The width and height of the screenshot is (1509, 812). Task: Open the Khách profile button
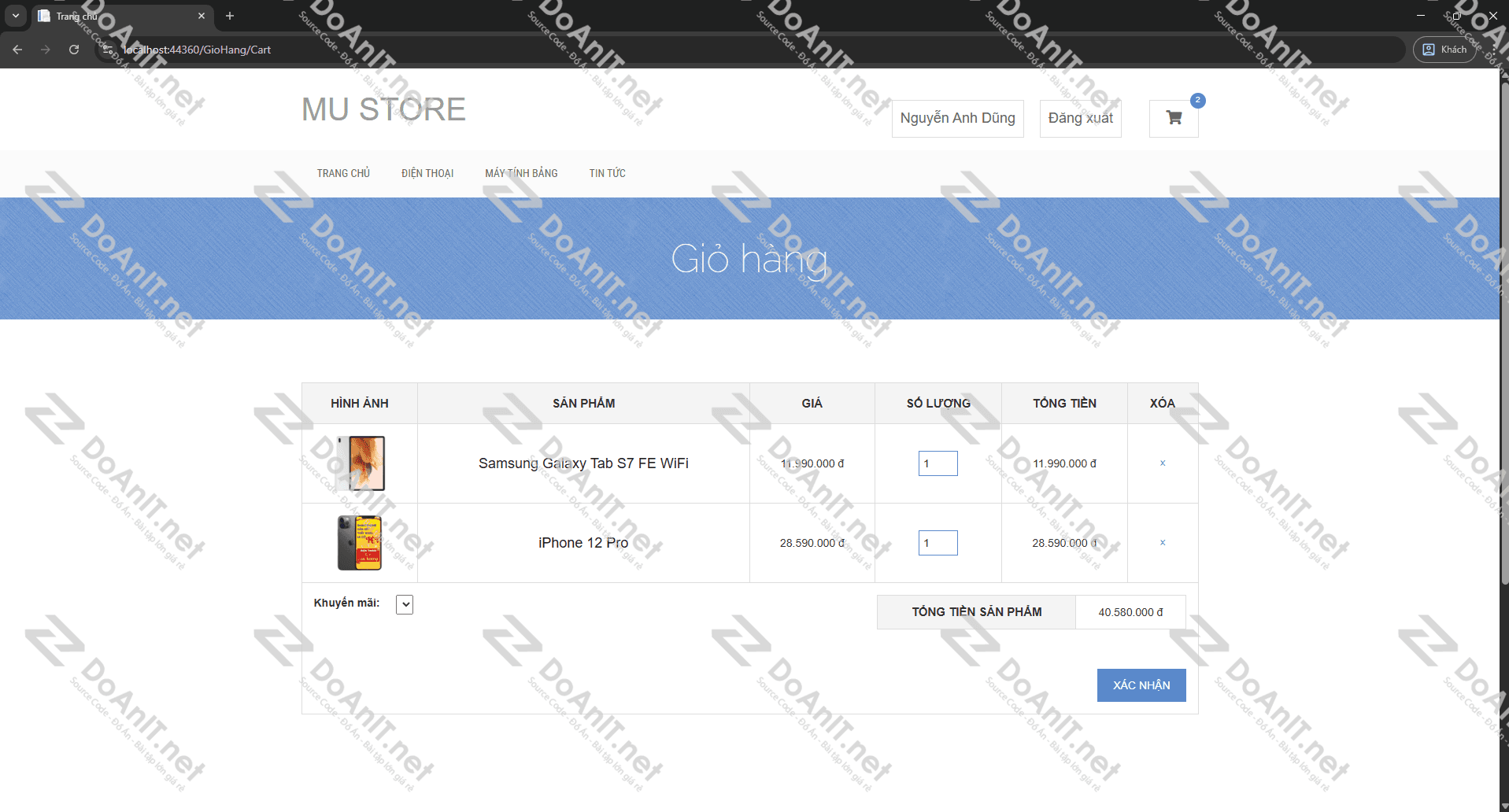coord(1444,50)
